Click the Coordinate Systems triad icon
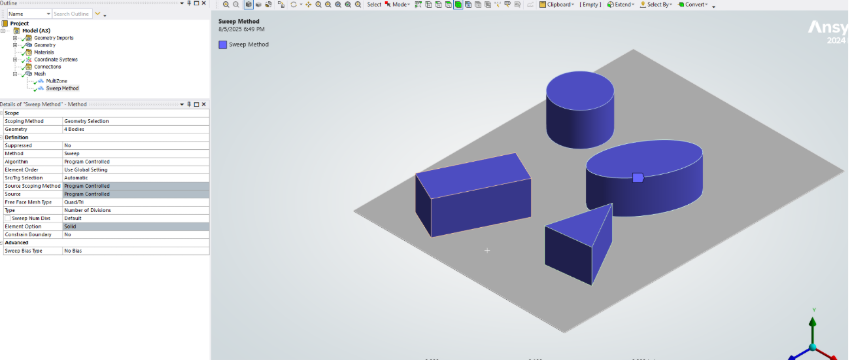The image size is (849, 360). point(29,60)
